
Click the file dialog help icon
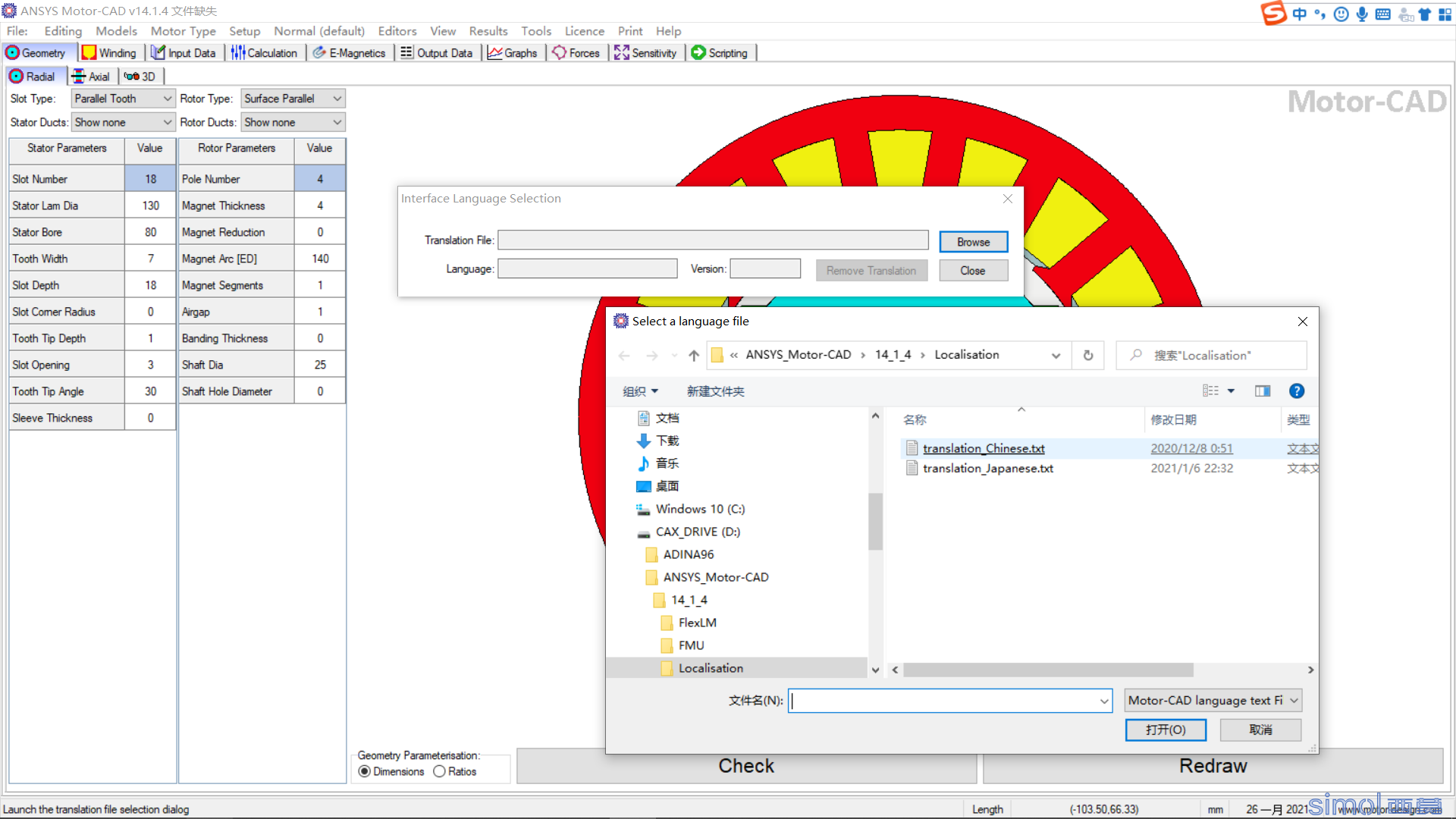coord(1297,391)
